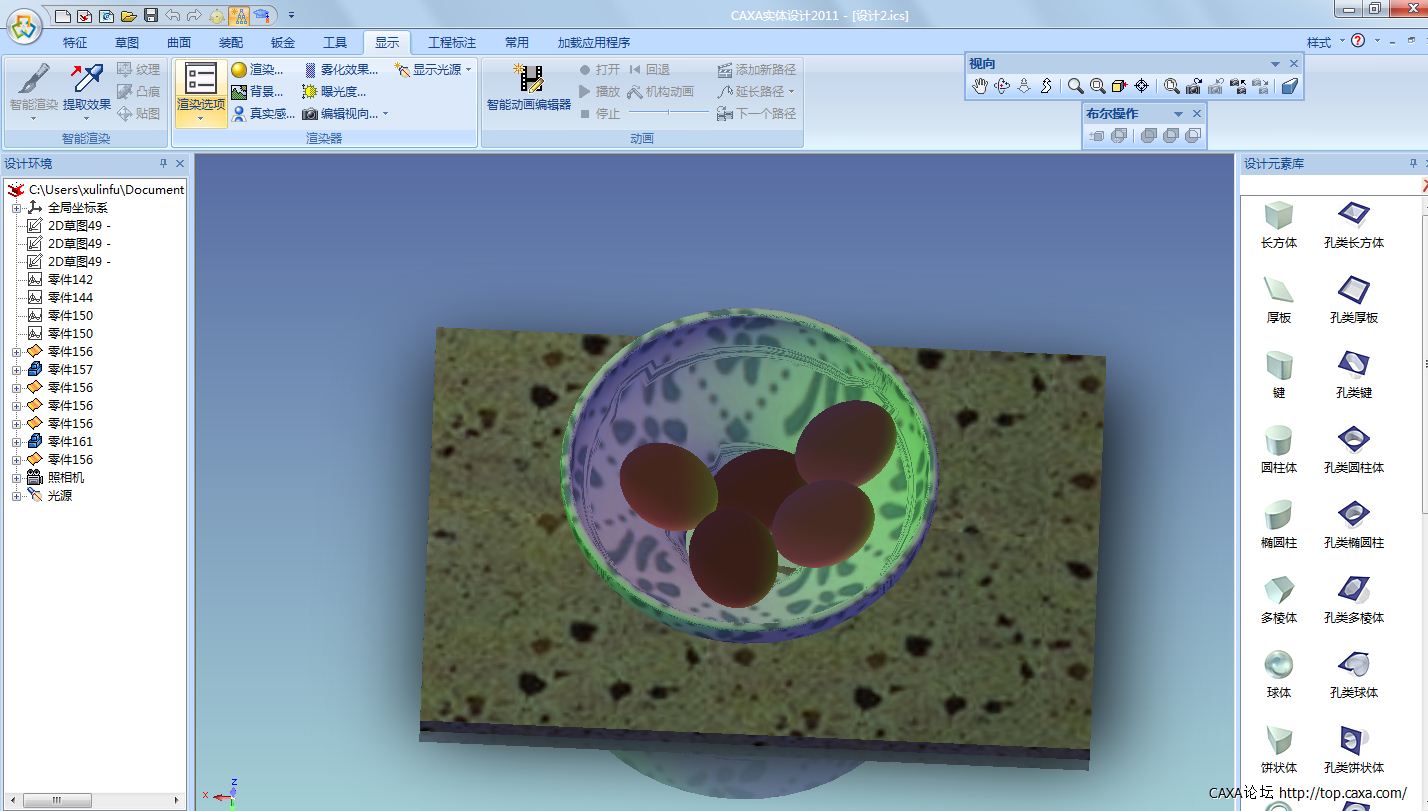Click the save disk icon in quick access toolbar
This screenshot has width=1428, height=811.
[x=150, y=15]
